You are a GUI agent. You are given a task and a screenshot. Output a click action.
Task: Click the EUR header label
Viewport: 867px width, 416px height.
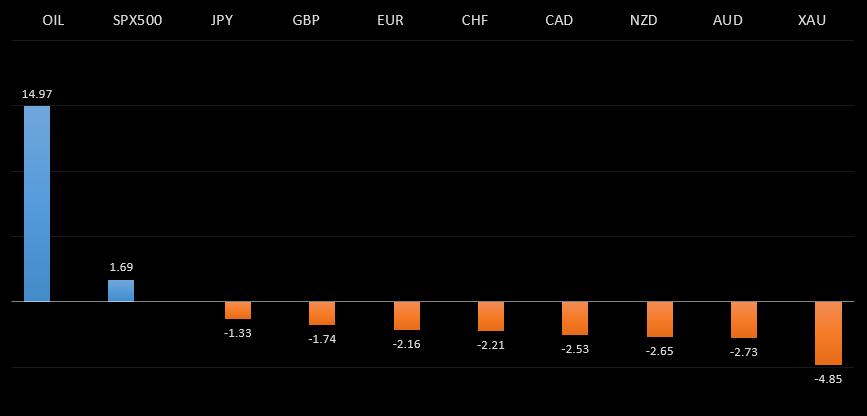coord(390,20)
